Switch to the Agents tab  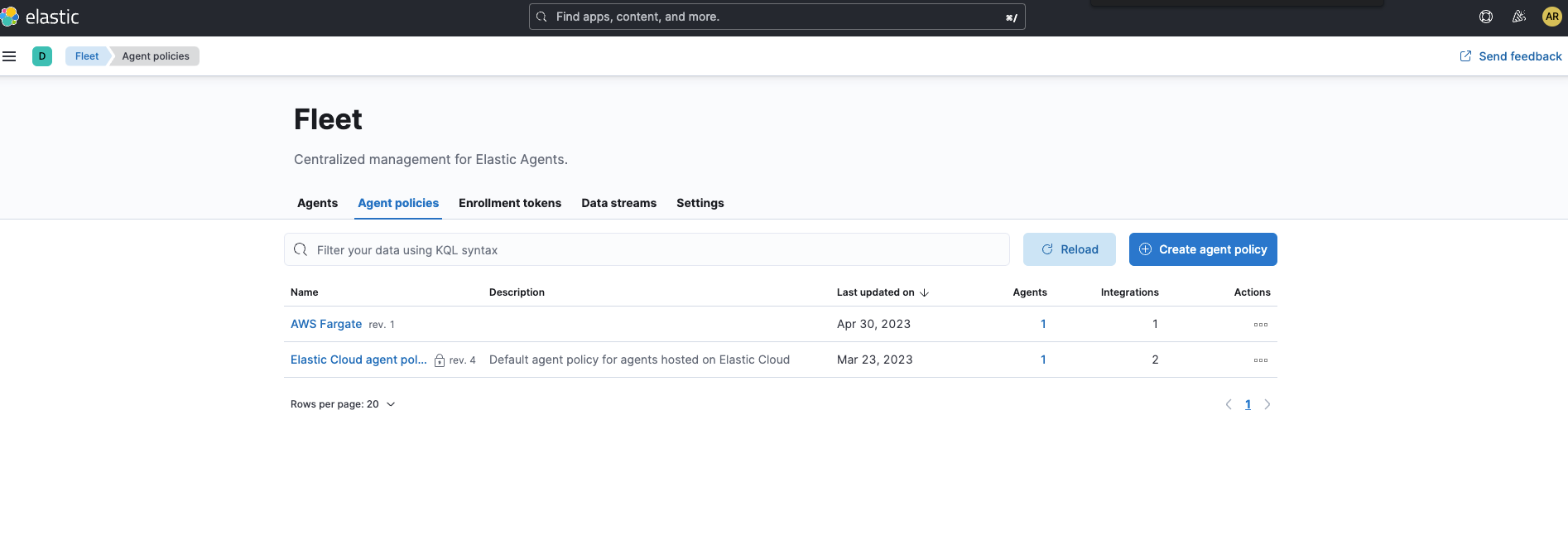click(x=317, y=203)
